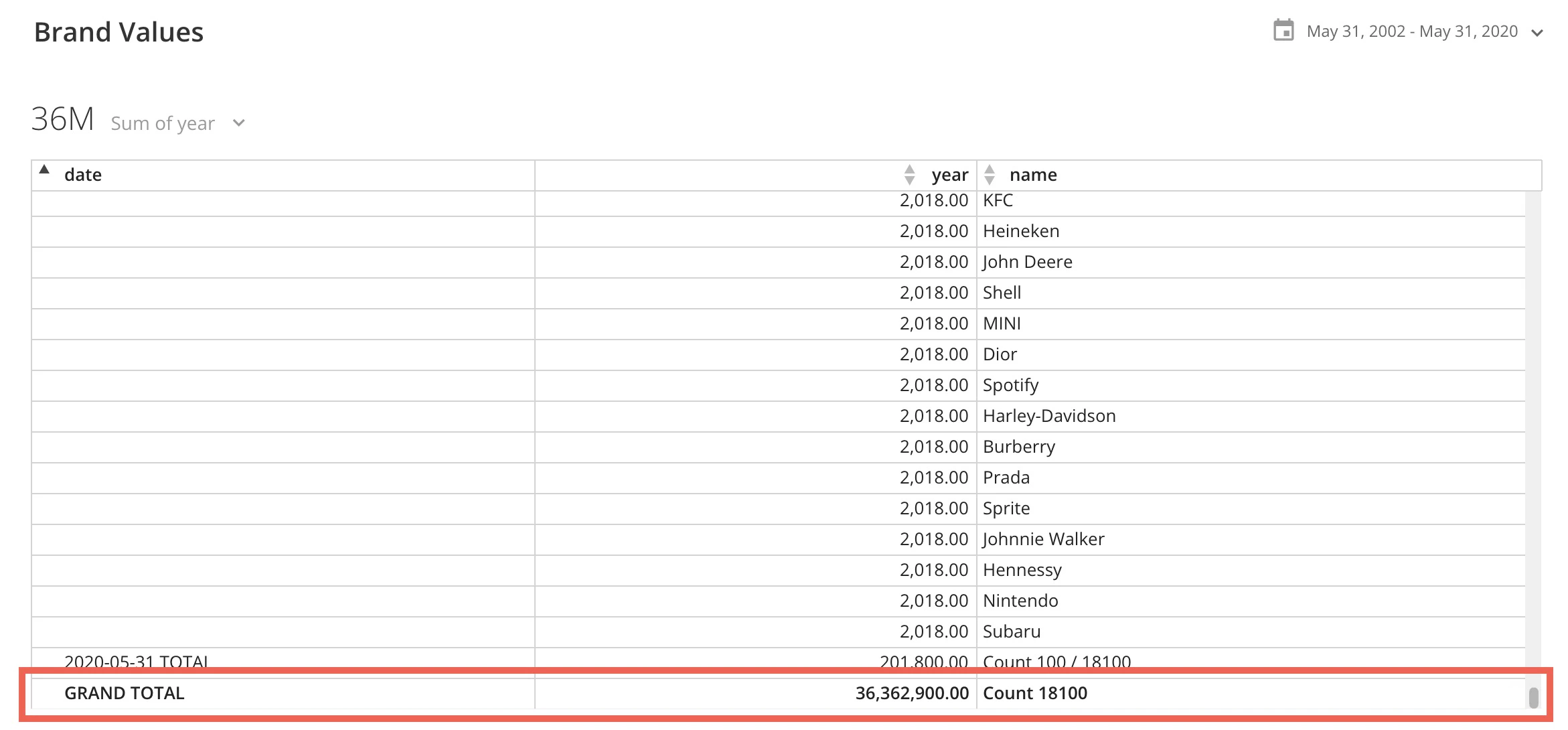Click the year value in the KFC row

[934, 200]
